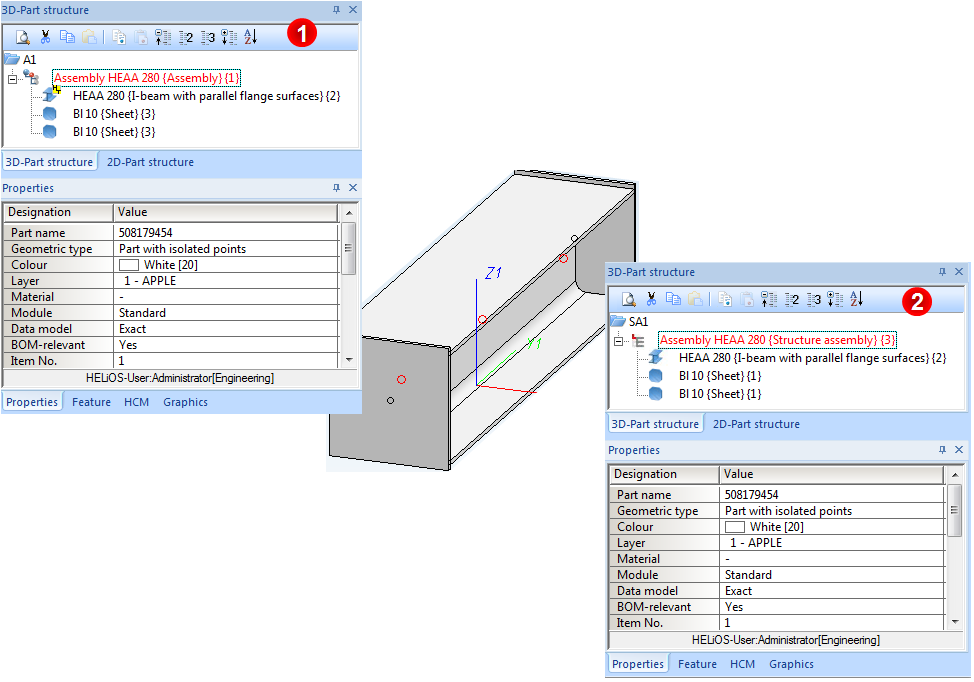Image resolution: width=974 pixels, height=682 pixels.
Task: Click the SA1 folder icon
Action: click(617, 321)
